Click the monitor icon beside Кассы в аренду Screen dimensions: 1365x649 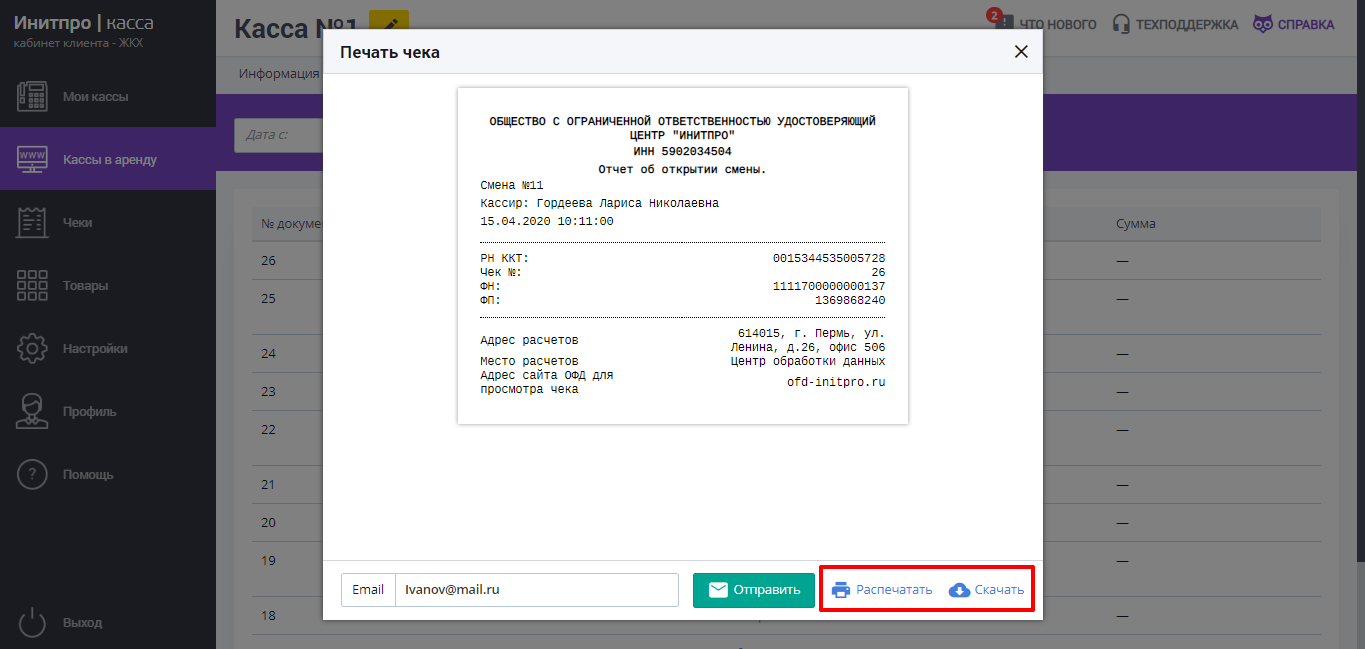coord(33,159)
